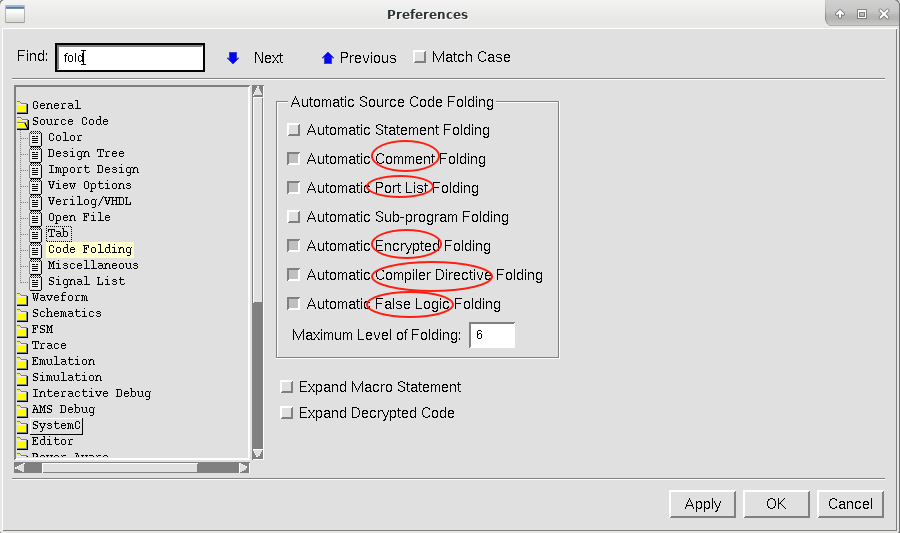The image size is (900, 533).
Task: Click the Signal List page icon
Action: pyautogui.click(x=36, y=282)
